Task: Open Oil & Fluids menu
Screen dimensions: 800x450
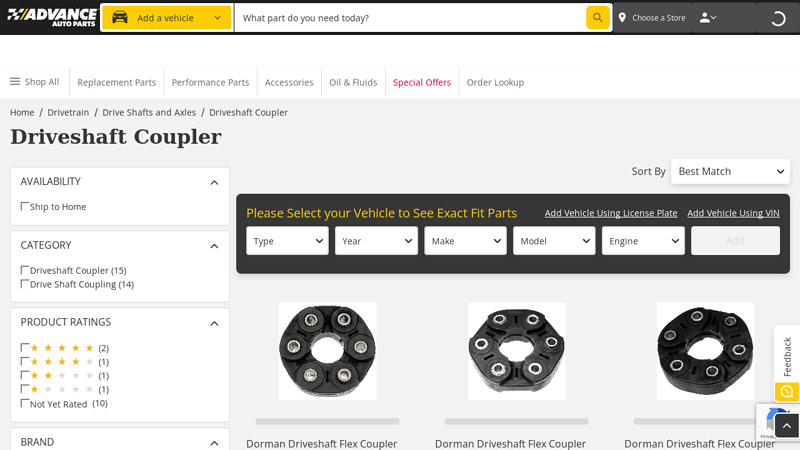Action: click(353, 82)
